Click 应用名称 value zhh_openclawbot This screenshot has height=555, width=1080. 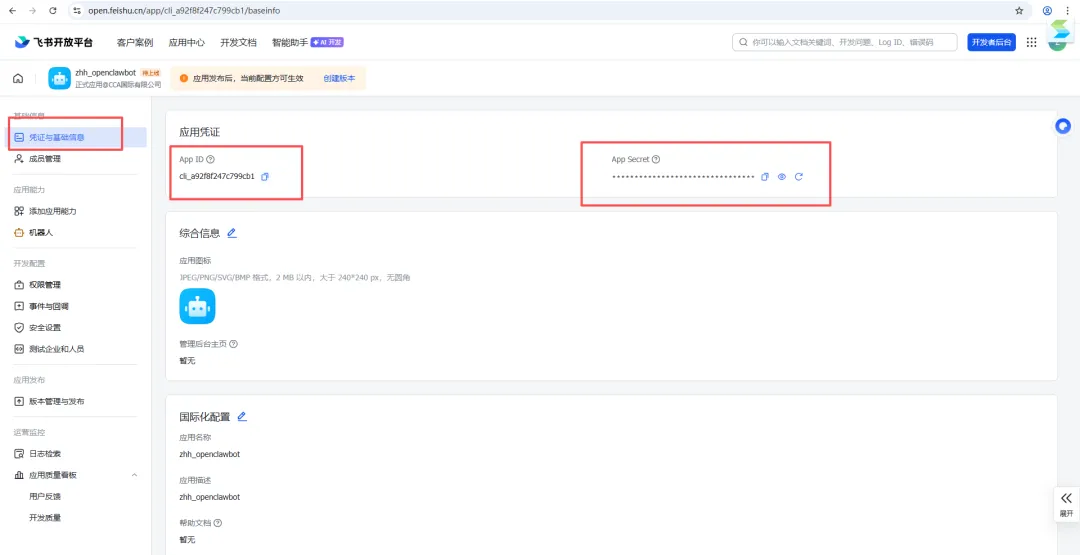tap(209, 454)
